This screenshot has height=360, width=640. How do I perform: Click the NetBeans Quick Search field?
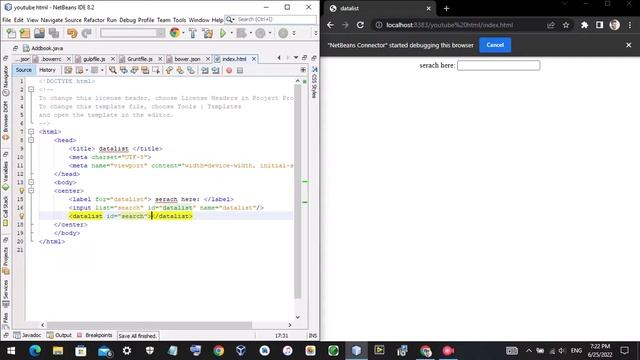coord(270,20)
